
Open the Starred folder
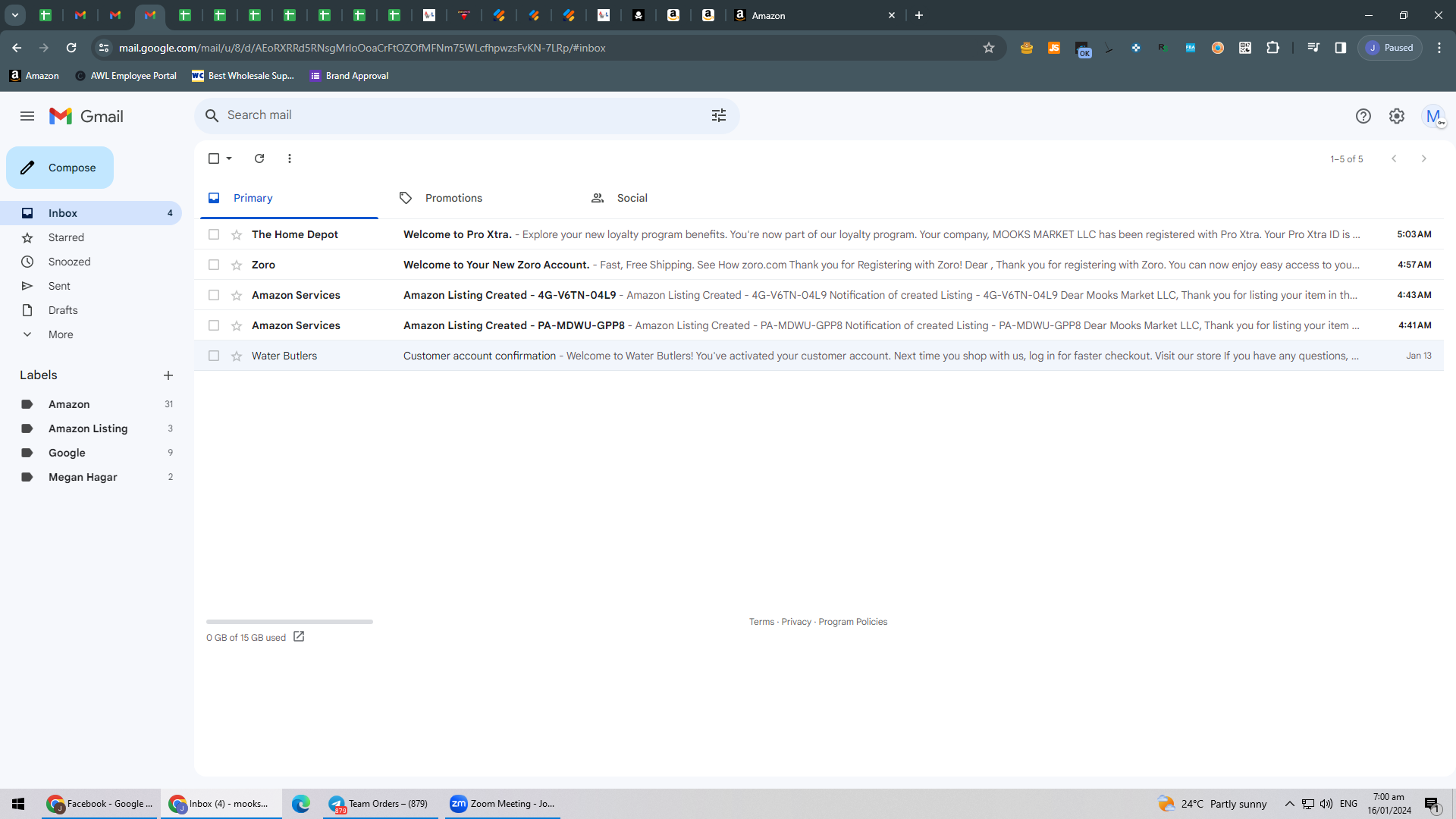tap(91, 237)
